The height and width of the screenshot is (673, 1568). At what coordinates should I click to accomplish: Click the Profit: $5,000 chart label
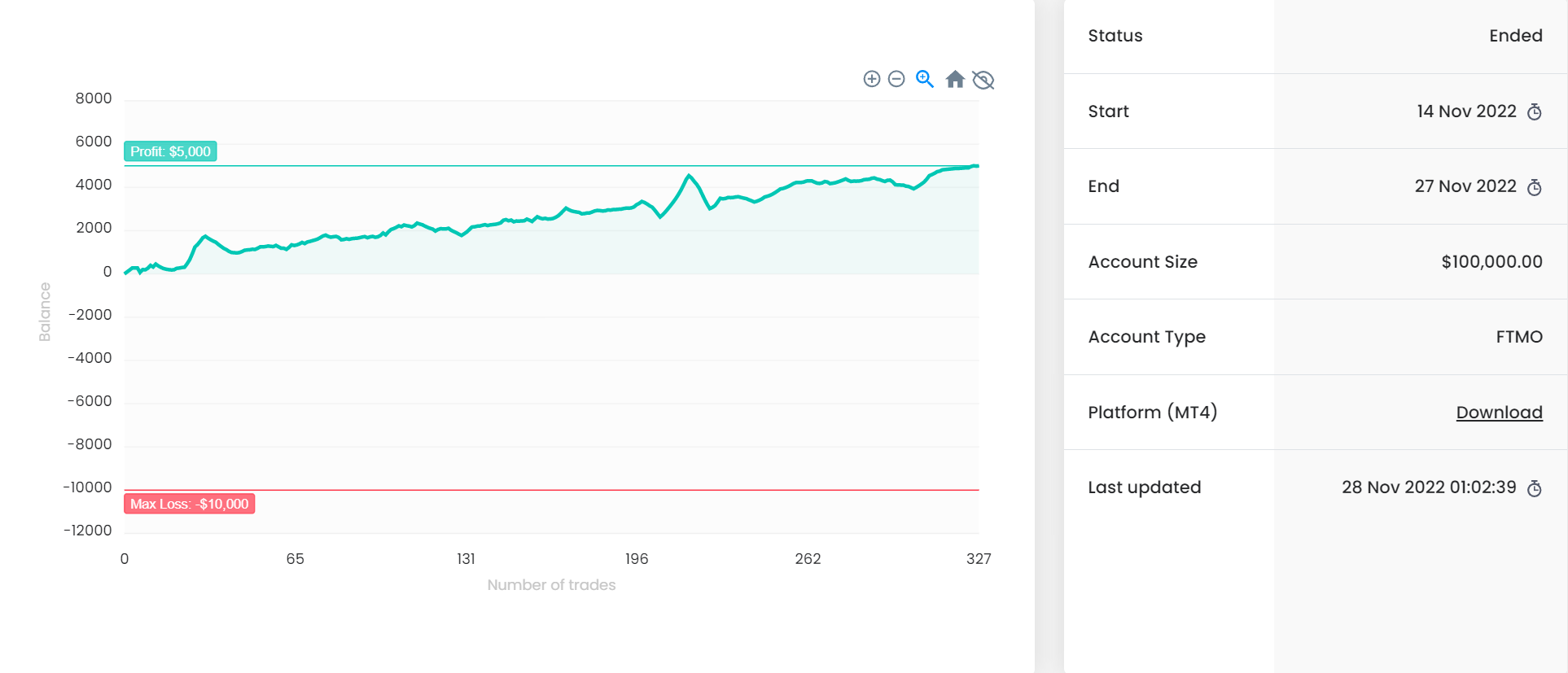coord(170,151)
